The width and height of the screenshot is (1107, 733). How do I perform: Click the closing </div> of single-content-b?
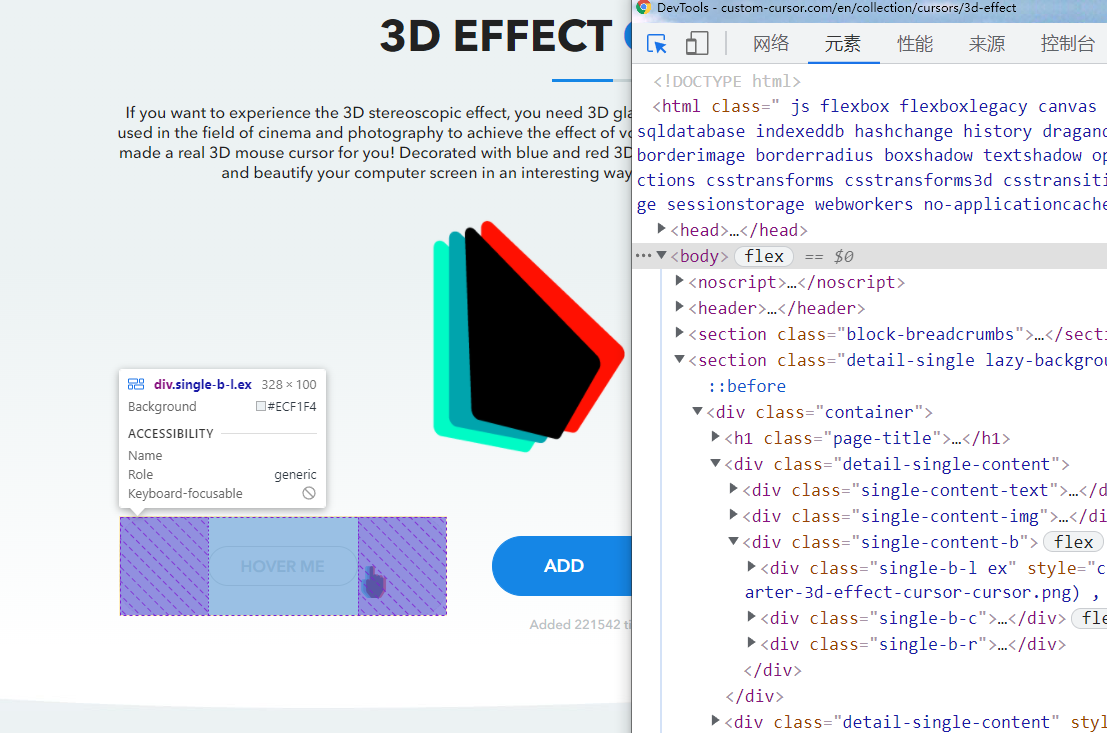pyautogui.click(x=772, y=670)
